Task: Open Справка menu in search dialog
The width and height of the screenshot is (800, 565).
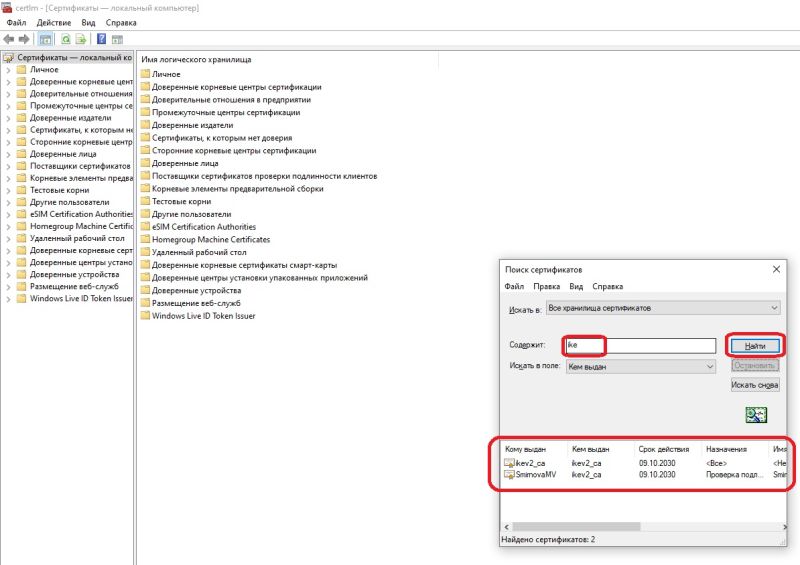Action: (x=607, y=286)
